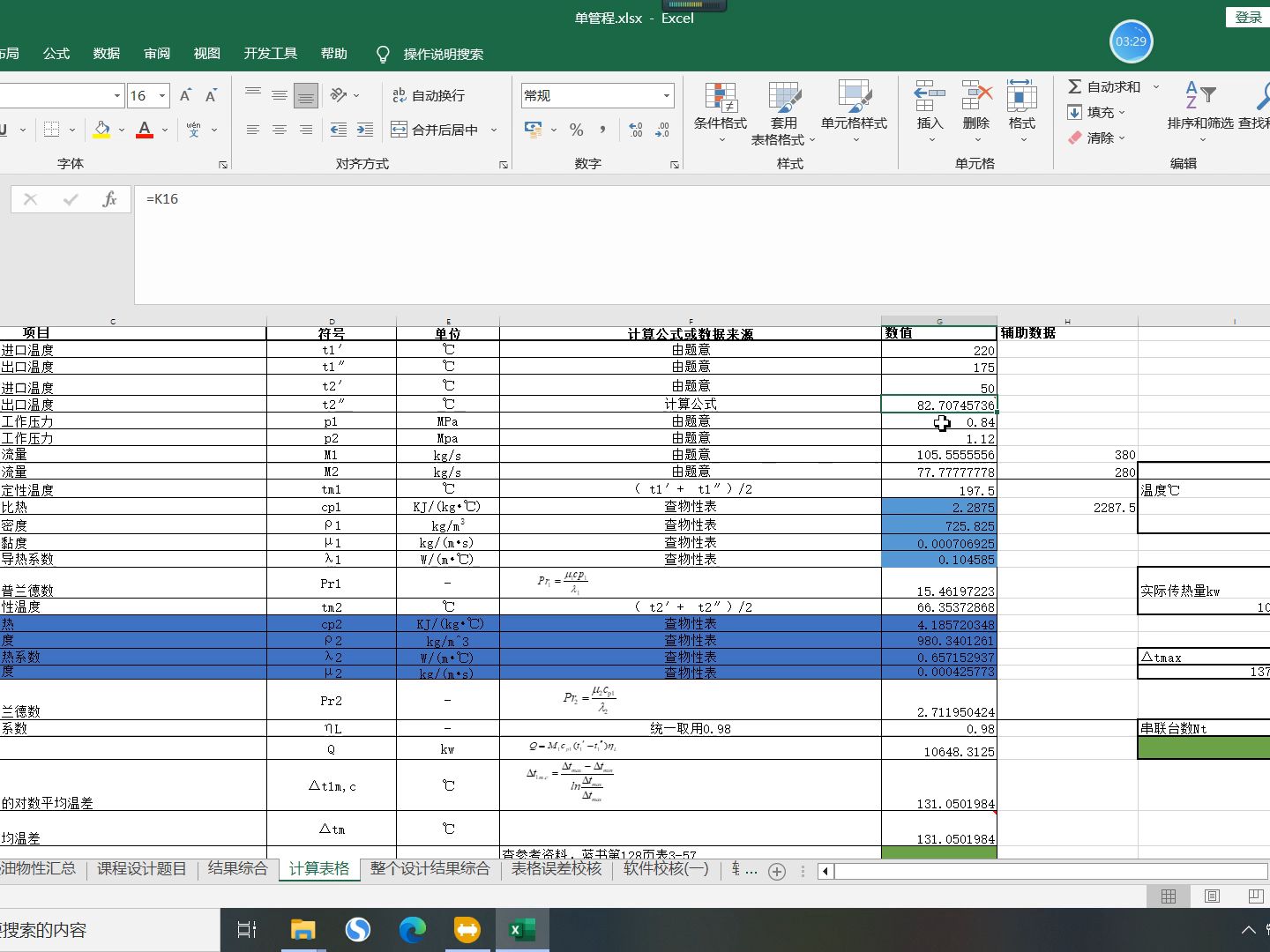
Task: Align cell text right
Action: pos(306,130)
